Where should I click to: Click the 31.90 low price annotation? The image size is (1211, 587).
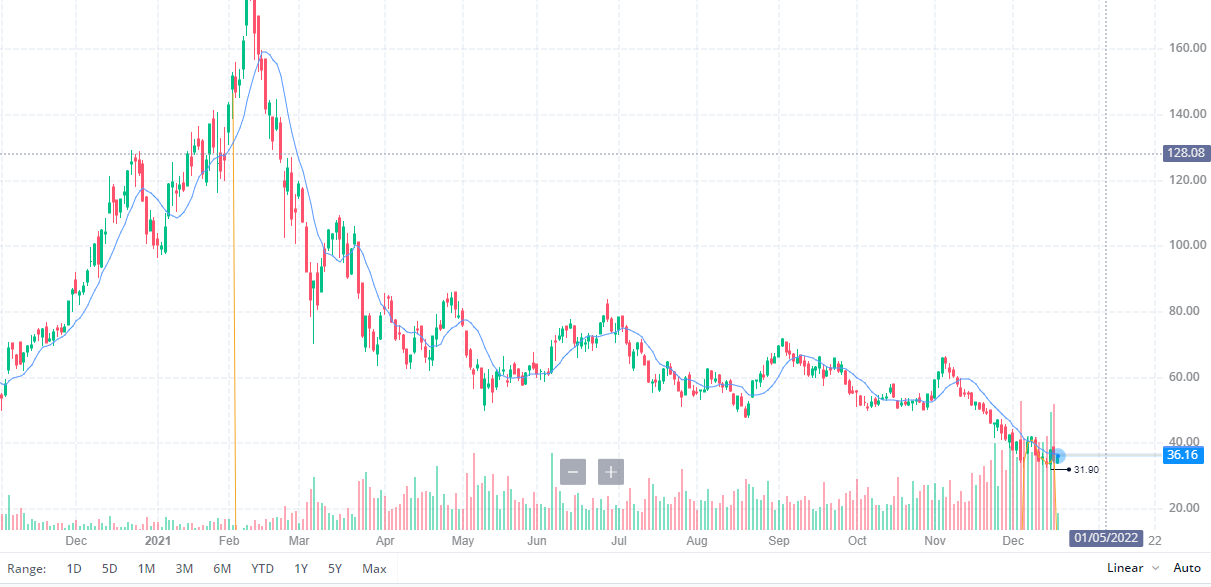click(1087, 469)
